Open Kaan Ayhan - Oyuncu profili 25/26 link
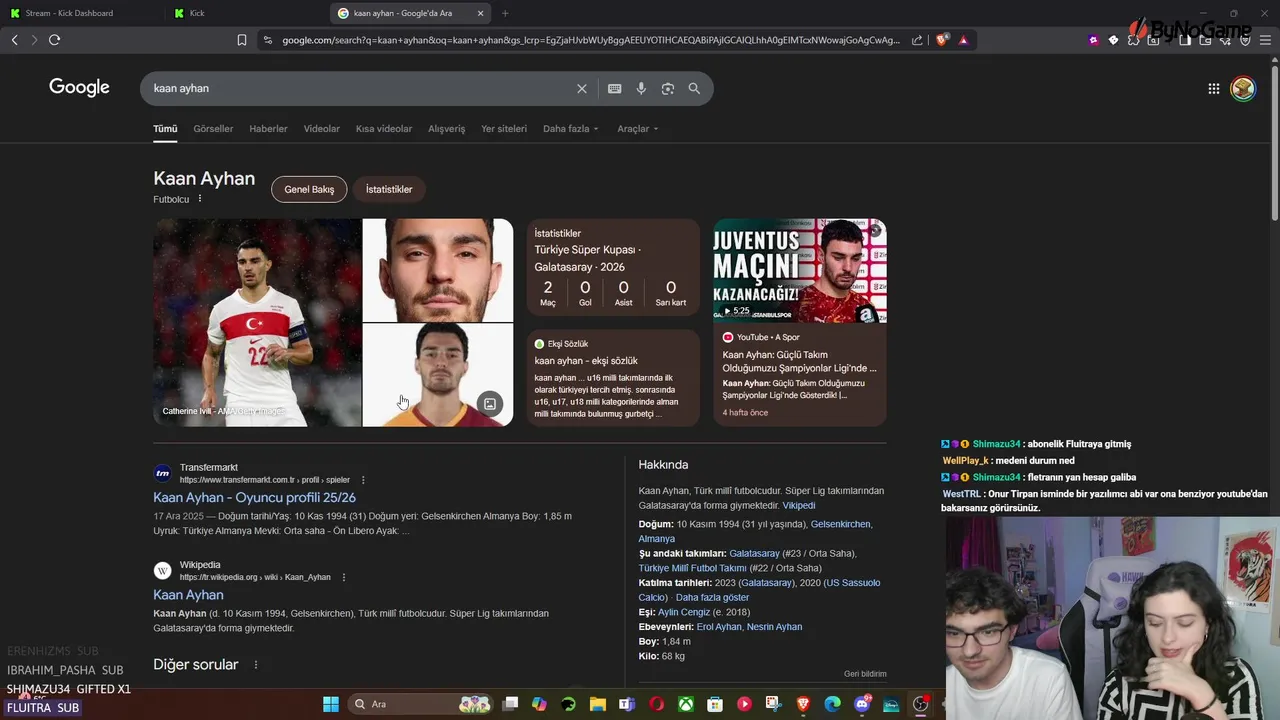 point(254,498)
